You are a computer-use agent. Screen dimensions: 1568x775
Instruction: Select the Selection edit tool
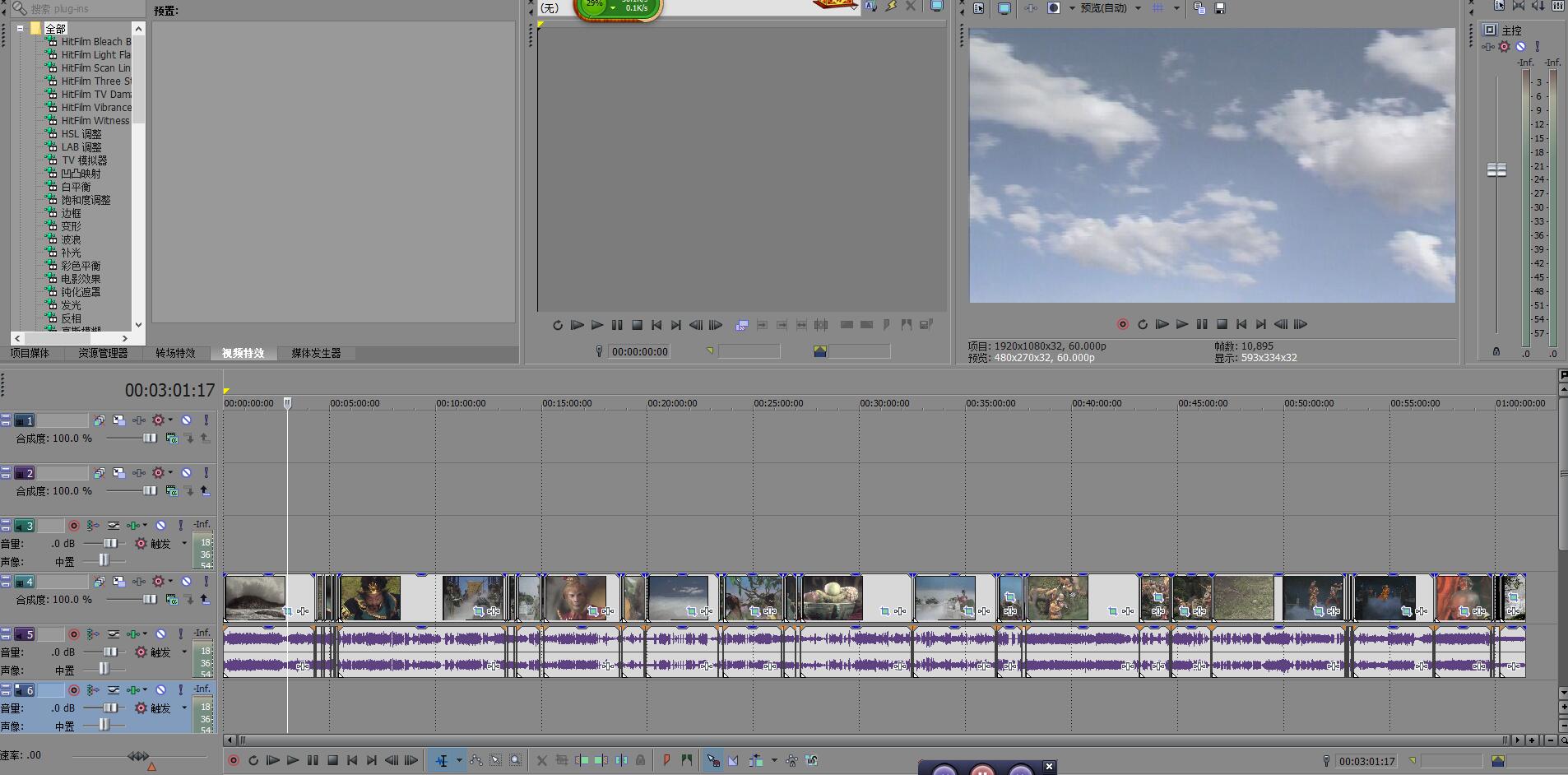[x=496, y=761]
